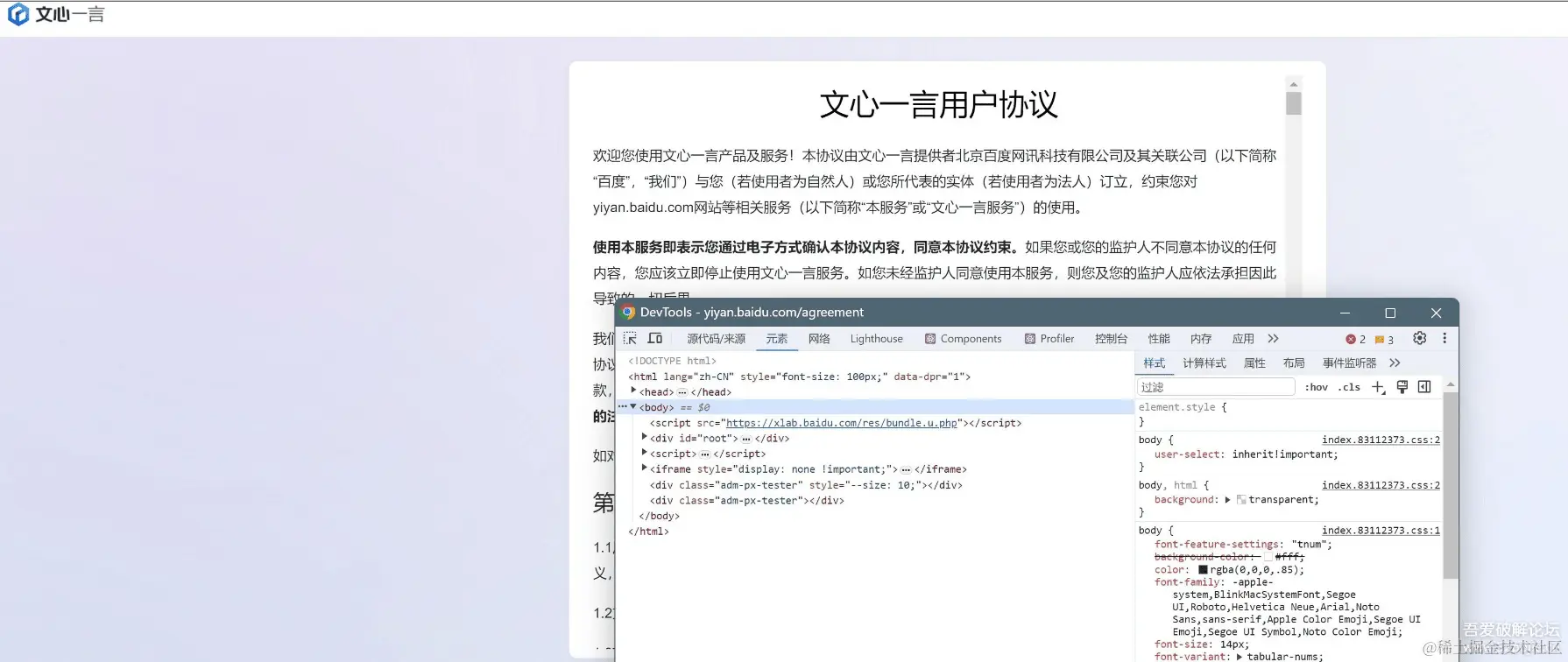Screen dimensions: 1568x662
Task: Click the React Components panel icon
Action: [930, 339]
